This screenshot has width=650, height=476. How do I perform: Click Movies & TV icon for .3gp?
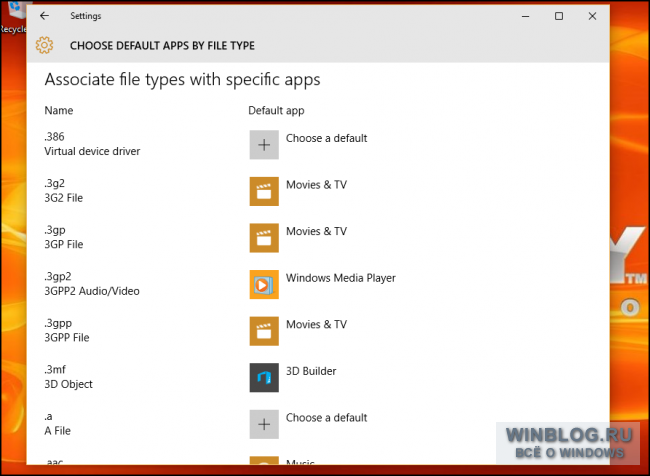[x=264, y=238]
